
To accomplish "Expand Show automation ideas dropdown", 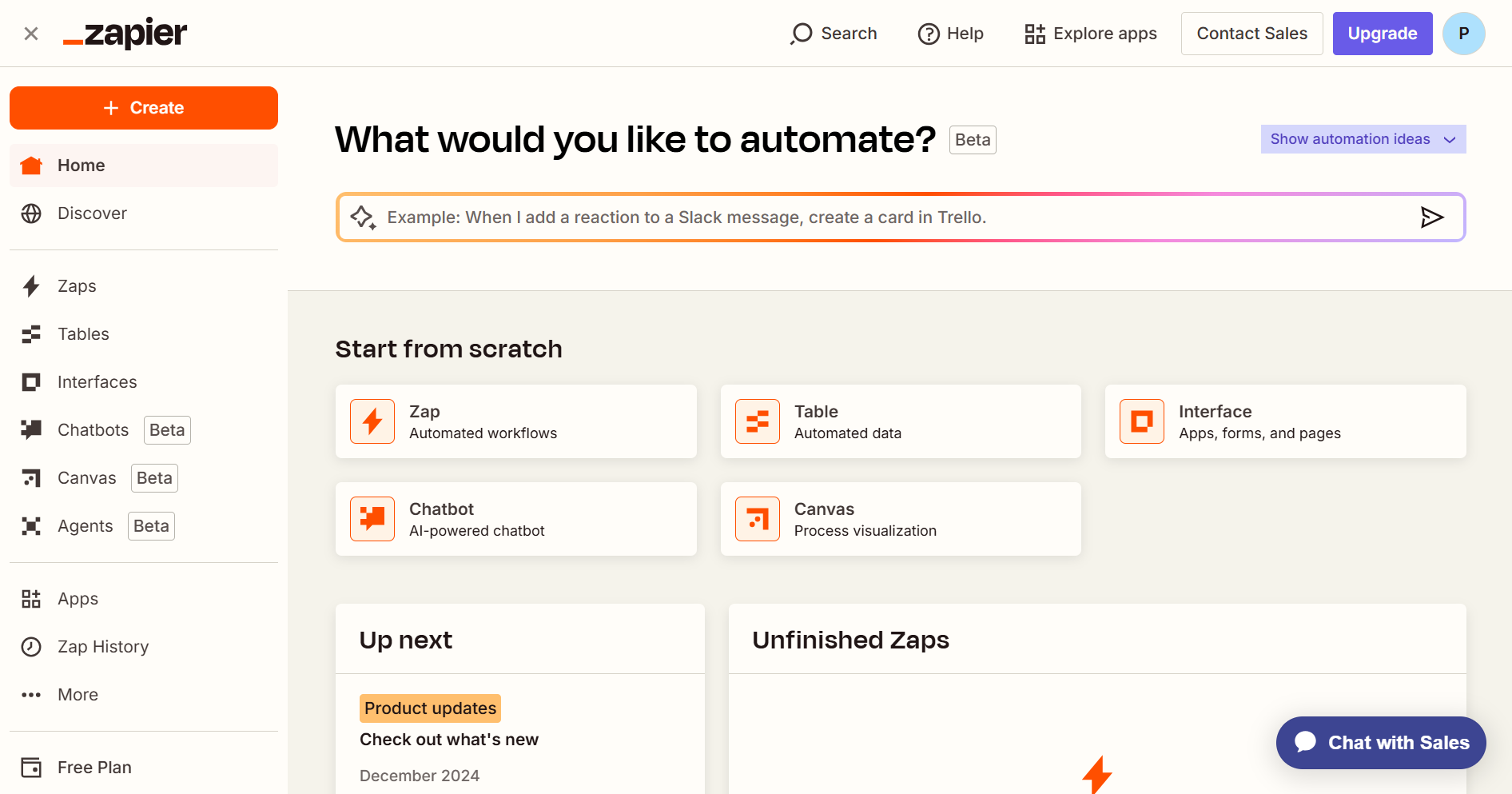I will (x=1363, y=139).
